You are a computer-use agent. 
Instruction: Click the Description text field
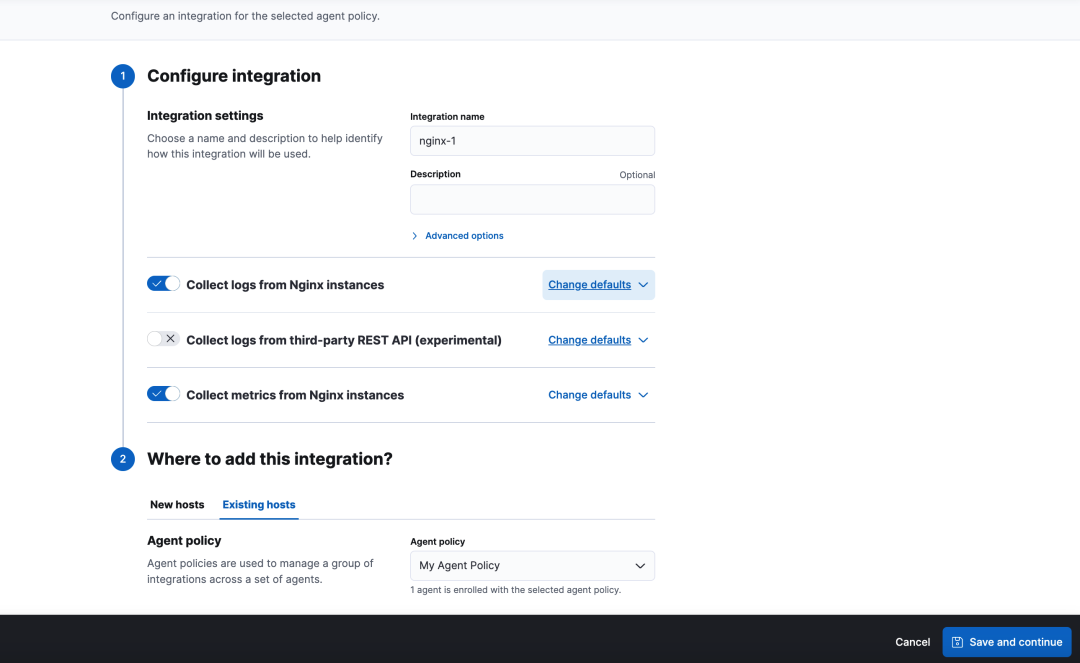[532, 199]
